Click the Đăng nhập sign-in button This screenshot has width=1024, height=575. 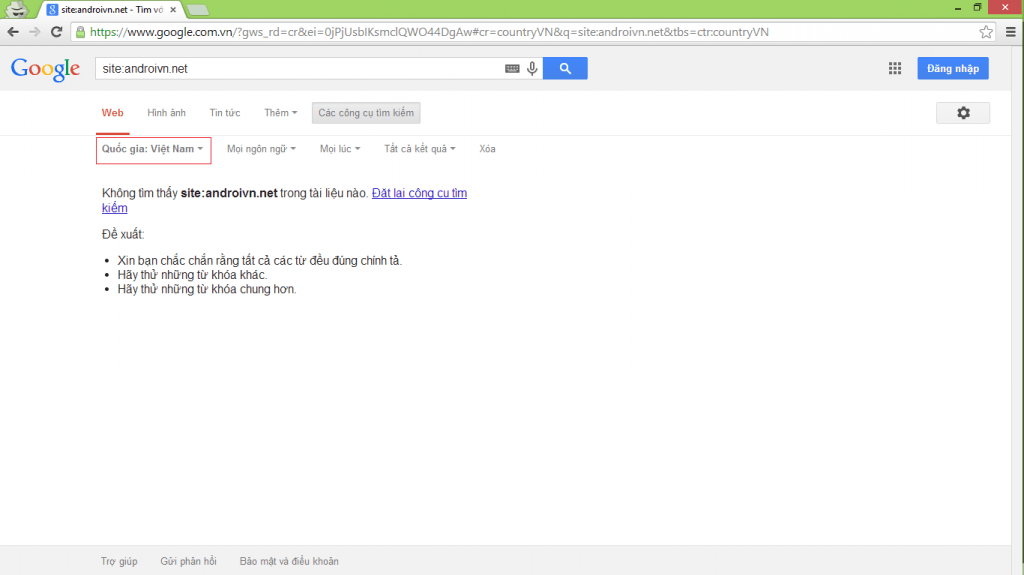(953, 69)
